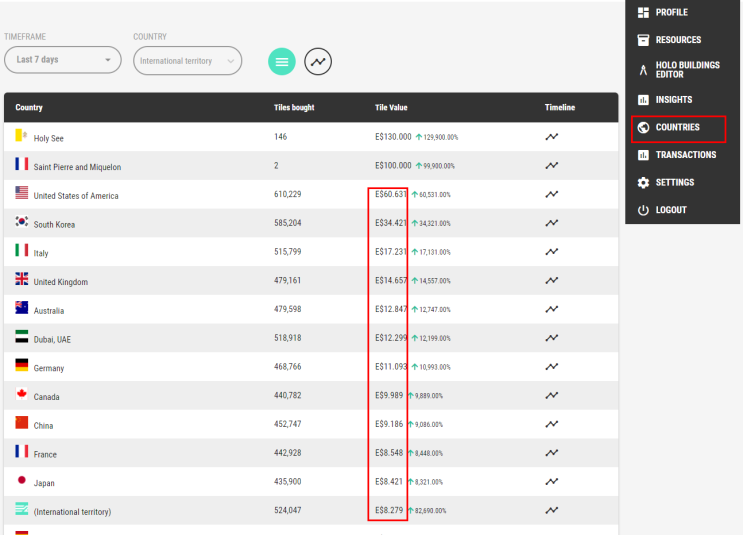Click the Countries globe icon
The width and height of the screenshot is (743, 535).
pyautogui.click(x=643, y=127)
